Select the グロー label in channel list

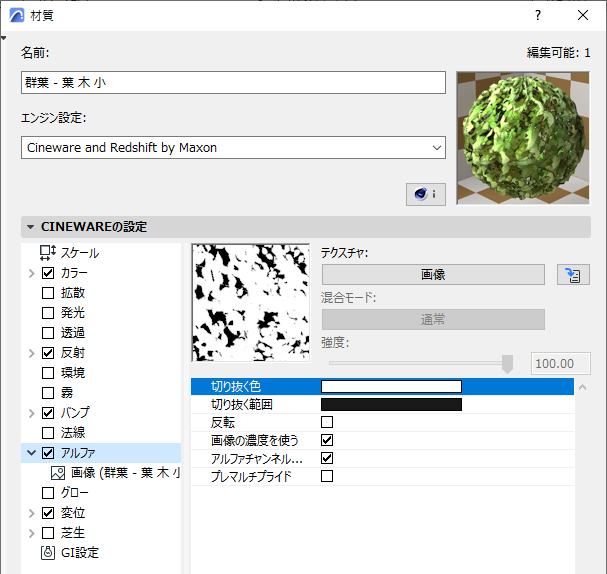(74, 493)
